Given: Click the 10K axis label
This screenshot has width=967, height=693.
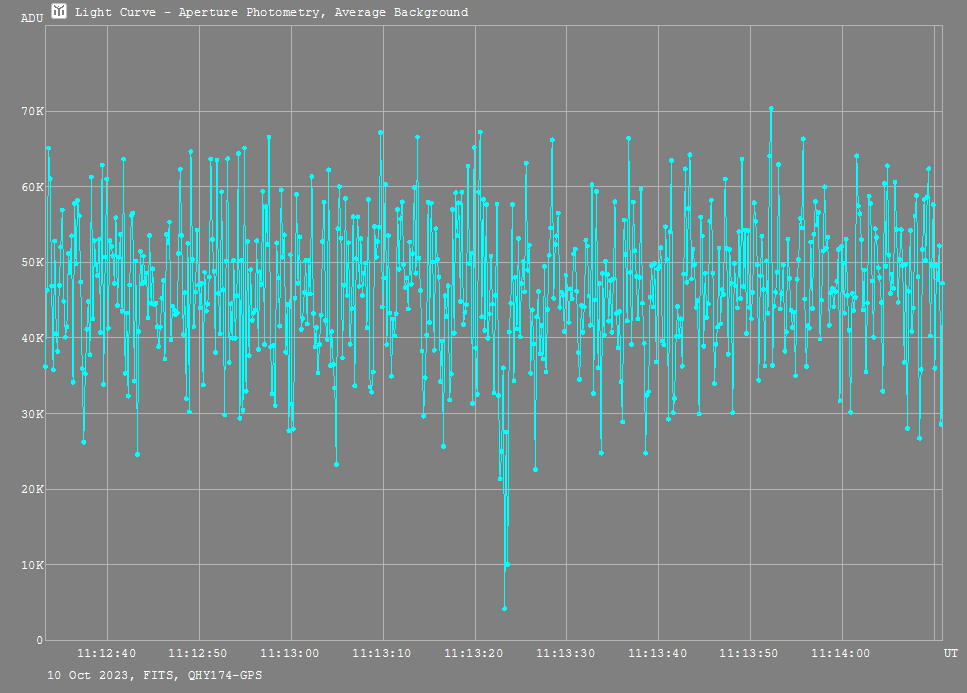Looking at the screenshot, I should click(x=33, y=565).
